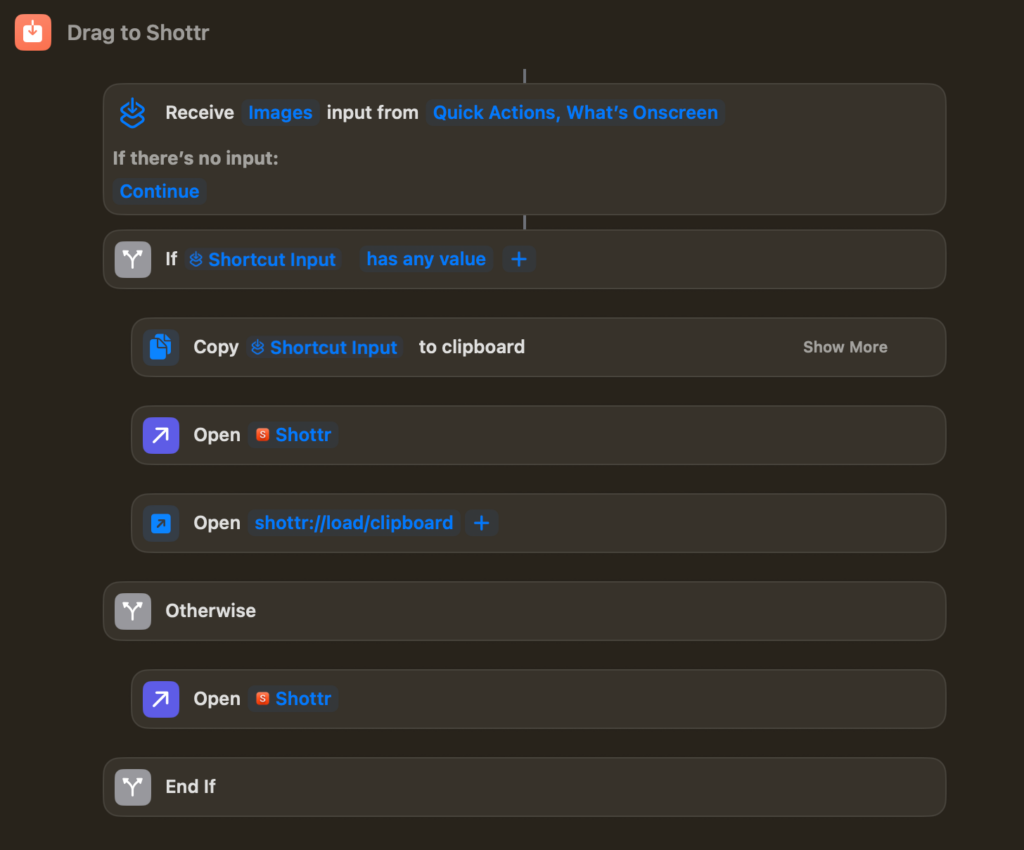Open the 'Quick Actions, What's Onscreen' source selector
The width and height of the screenshot is (1024, 850).
(575, 113)
